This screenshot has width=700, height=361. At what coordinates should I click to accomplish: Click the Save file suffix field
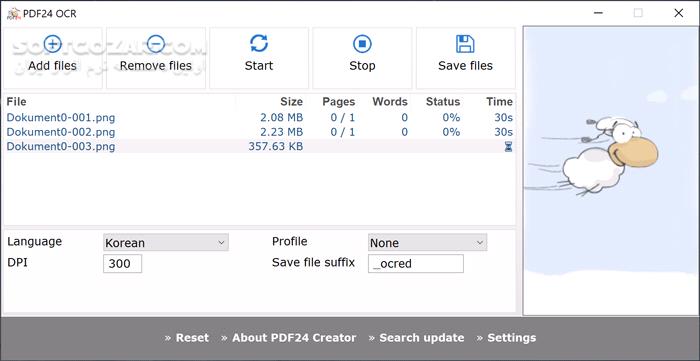[x=416, y=263]
